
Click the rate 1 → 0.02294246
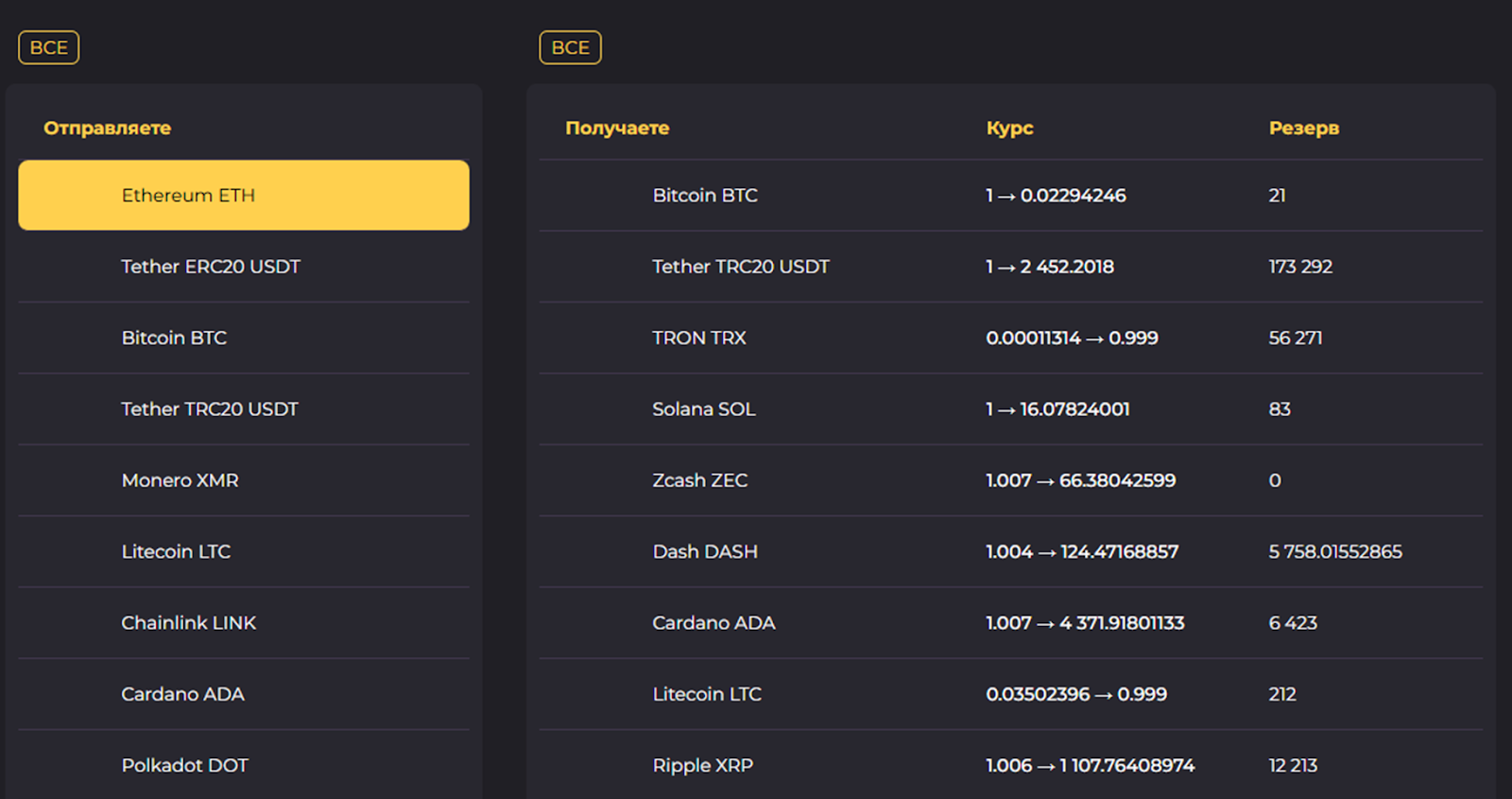[1056, 195]
